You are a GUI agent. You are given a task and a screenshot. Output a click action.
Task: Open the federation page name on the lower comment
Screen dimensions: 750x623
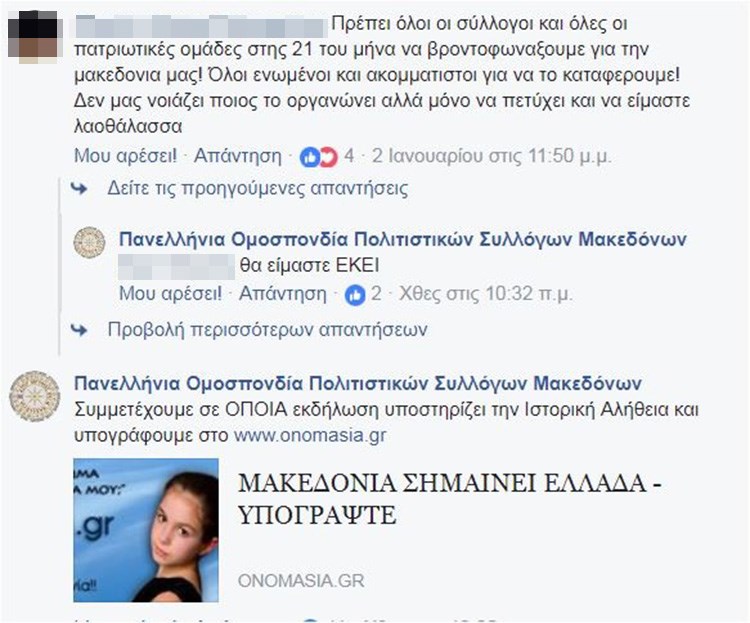[358, 383]
